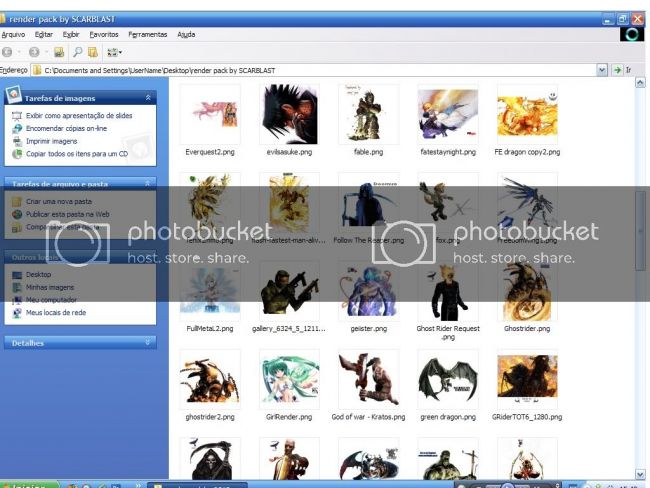Click the vertical scrollbar thumb
The width and height of the screenshot is (650, 488).
coord(640,230)
